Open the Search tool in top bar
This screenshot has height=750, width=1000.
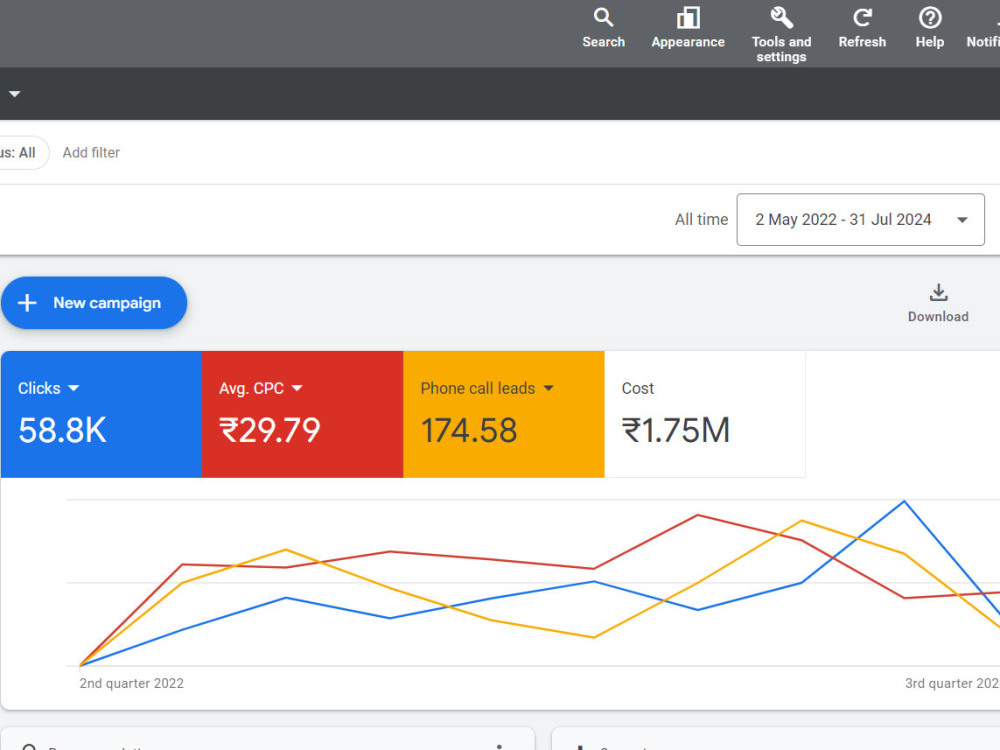coord(603,29)
